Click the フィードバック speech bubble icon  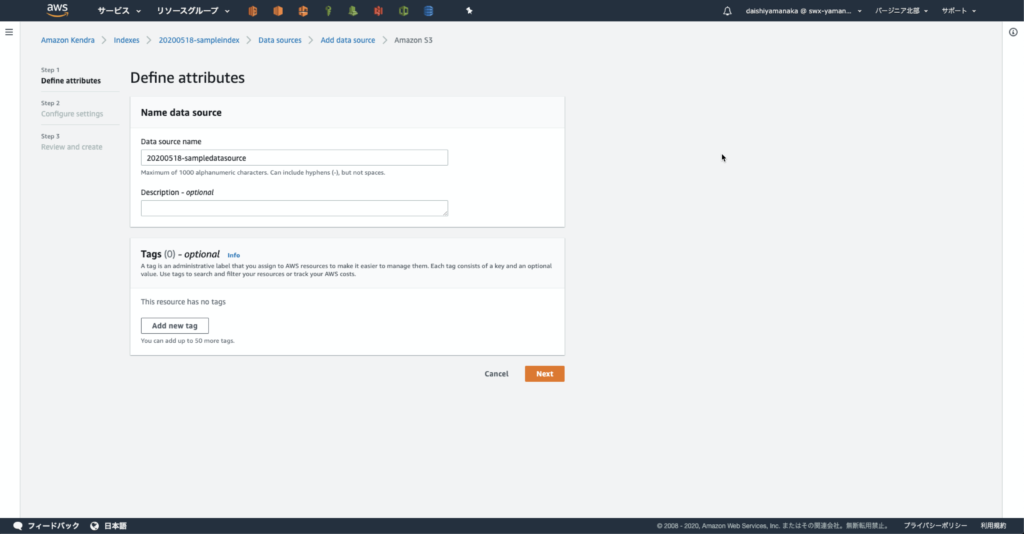[18, 526]
